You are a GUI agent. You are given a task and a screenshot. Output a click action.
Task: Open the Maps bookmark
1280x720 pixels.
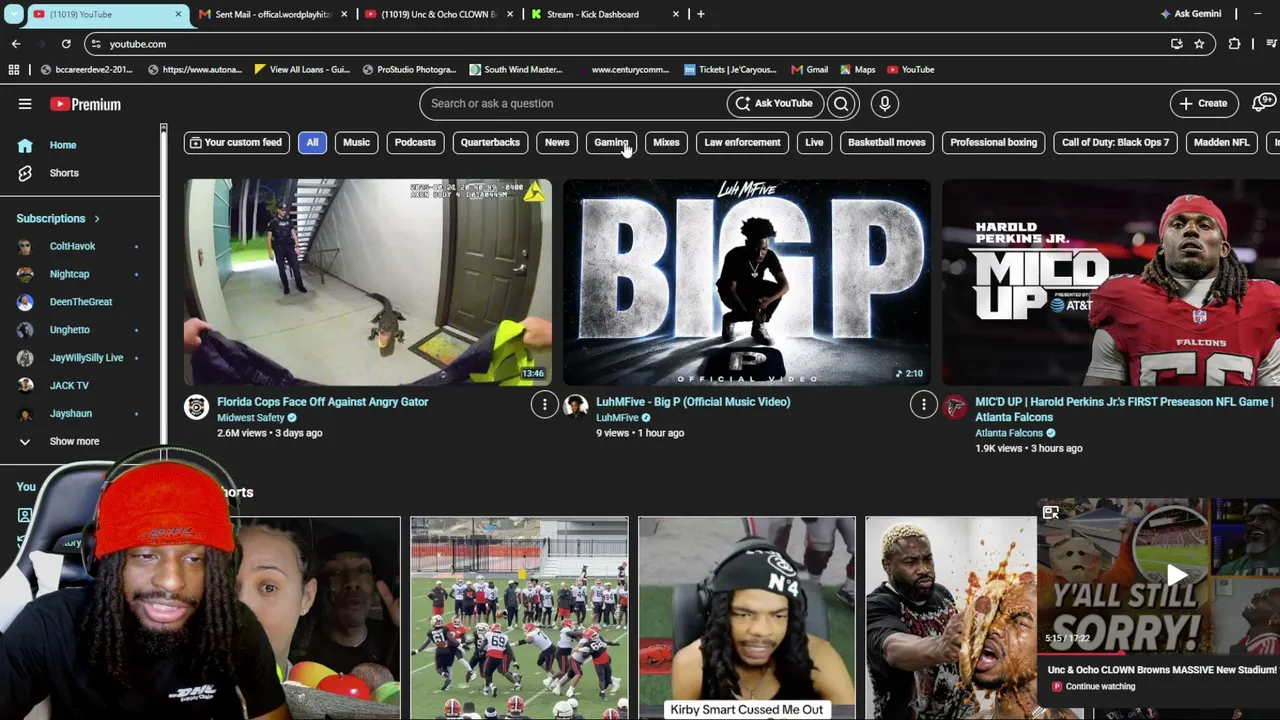pyautogui.click(x=857, y=70)
